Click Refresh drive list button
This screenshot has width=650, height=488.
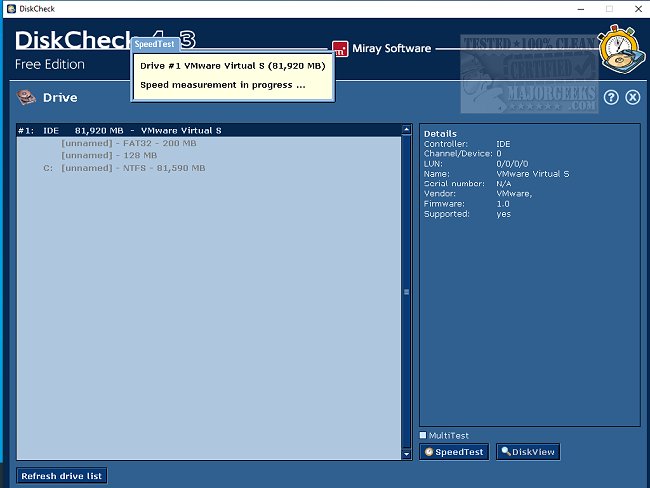(62, 476)
